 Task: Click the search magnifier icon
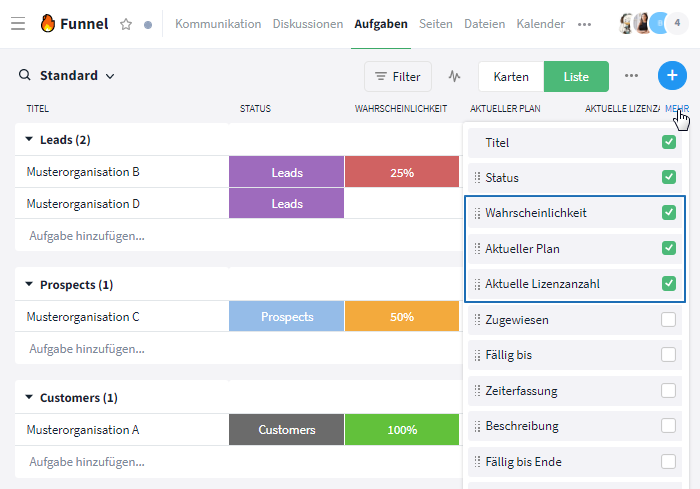click(25, 75)
